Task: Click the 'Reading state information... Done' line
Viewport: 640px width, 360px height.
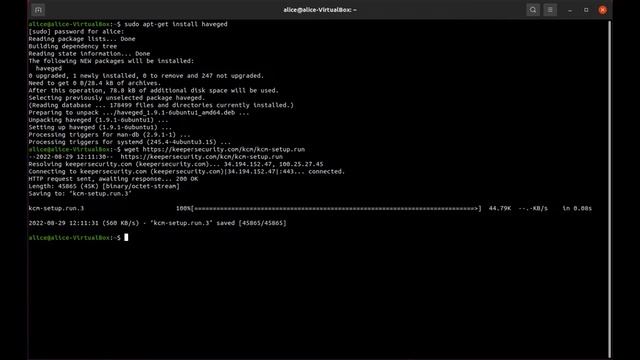Action: pyautogui.click(x=89, y=53)
